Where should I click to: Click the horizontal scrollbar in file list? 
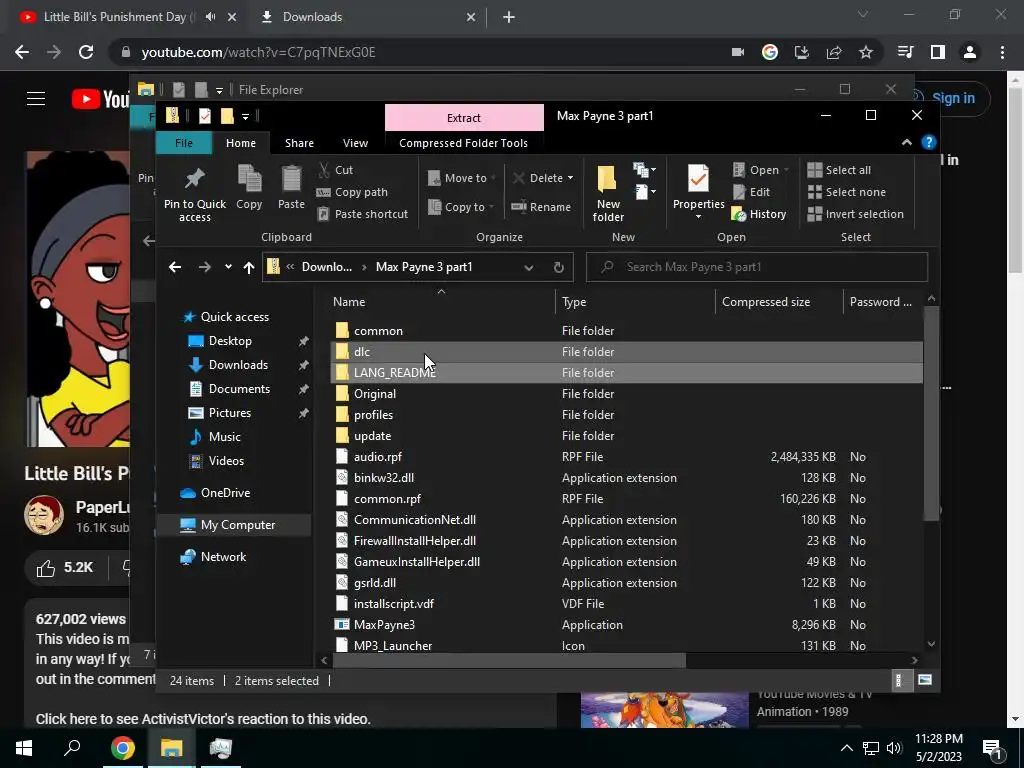coord(509,660)
